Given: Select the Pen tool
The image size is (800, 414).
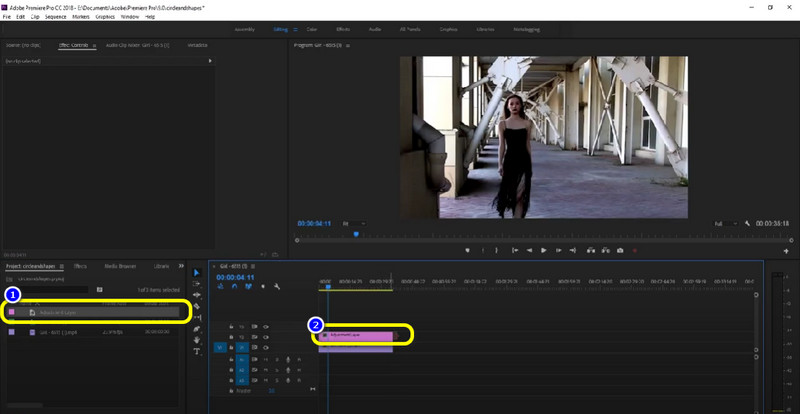Looking at the screenshot, I should coord(196,329).
